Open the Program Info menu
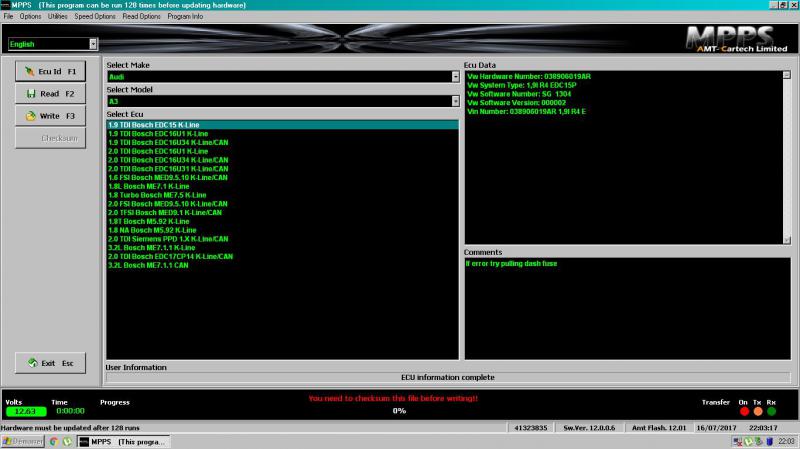Image resolution: width=800 pixels, height=449 pixels. pos(185,16)
